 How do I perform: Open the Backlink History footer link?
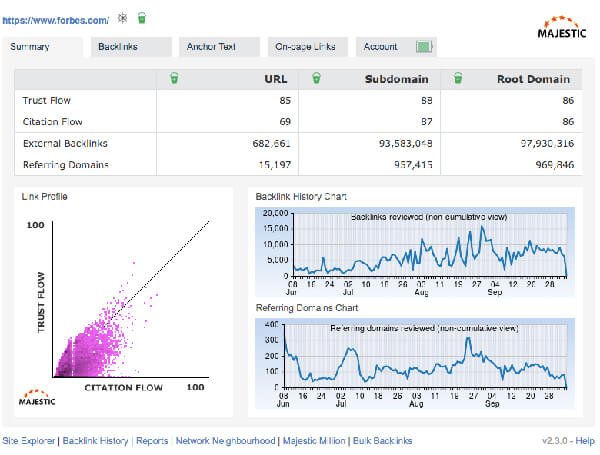[95, 441]
